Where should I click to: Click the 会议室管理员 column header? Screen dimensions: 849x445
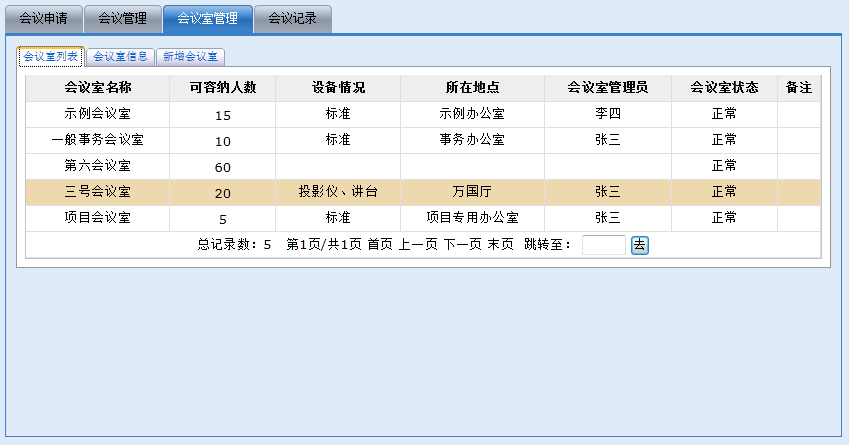(608, 88)
